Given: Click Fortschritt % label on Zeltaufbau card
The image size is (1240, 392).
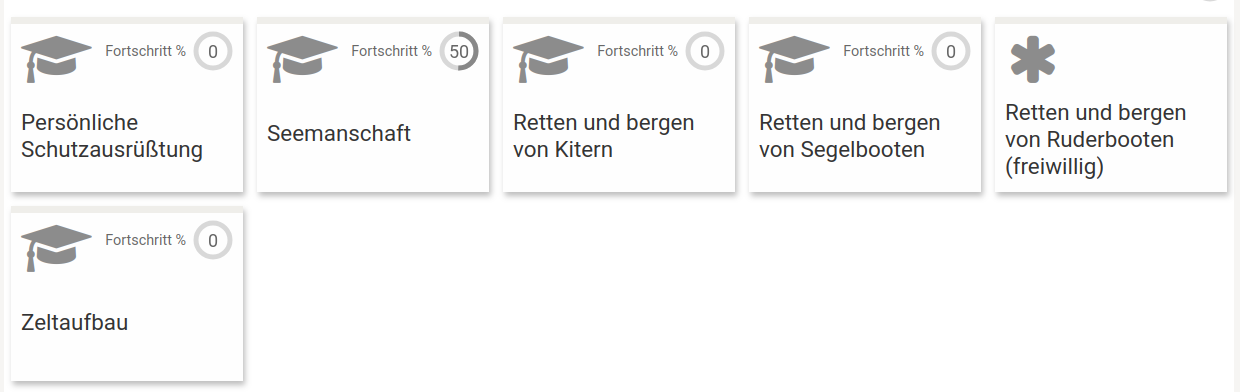Looking at the screenshot, I should coord(146,240).
